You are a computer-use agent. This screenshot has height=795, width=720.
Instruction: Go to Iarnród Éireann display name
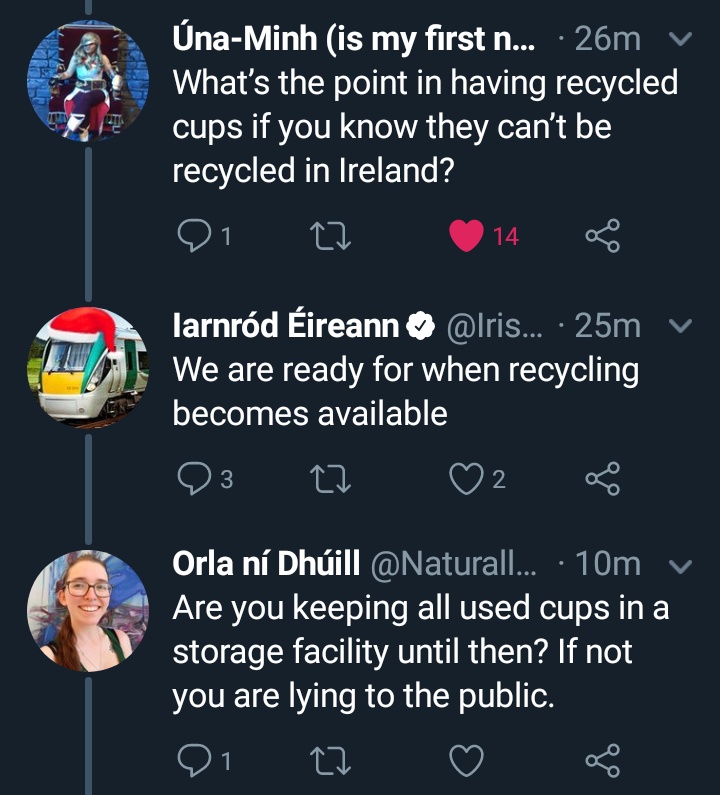tap(288, 326)
